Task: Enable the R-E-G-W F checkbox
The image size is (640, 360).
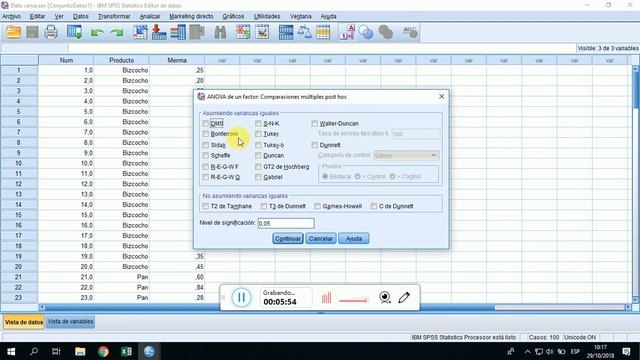Action: 205,167
